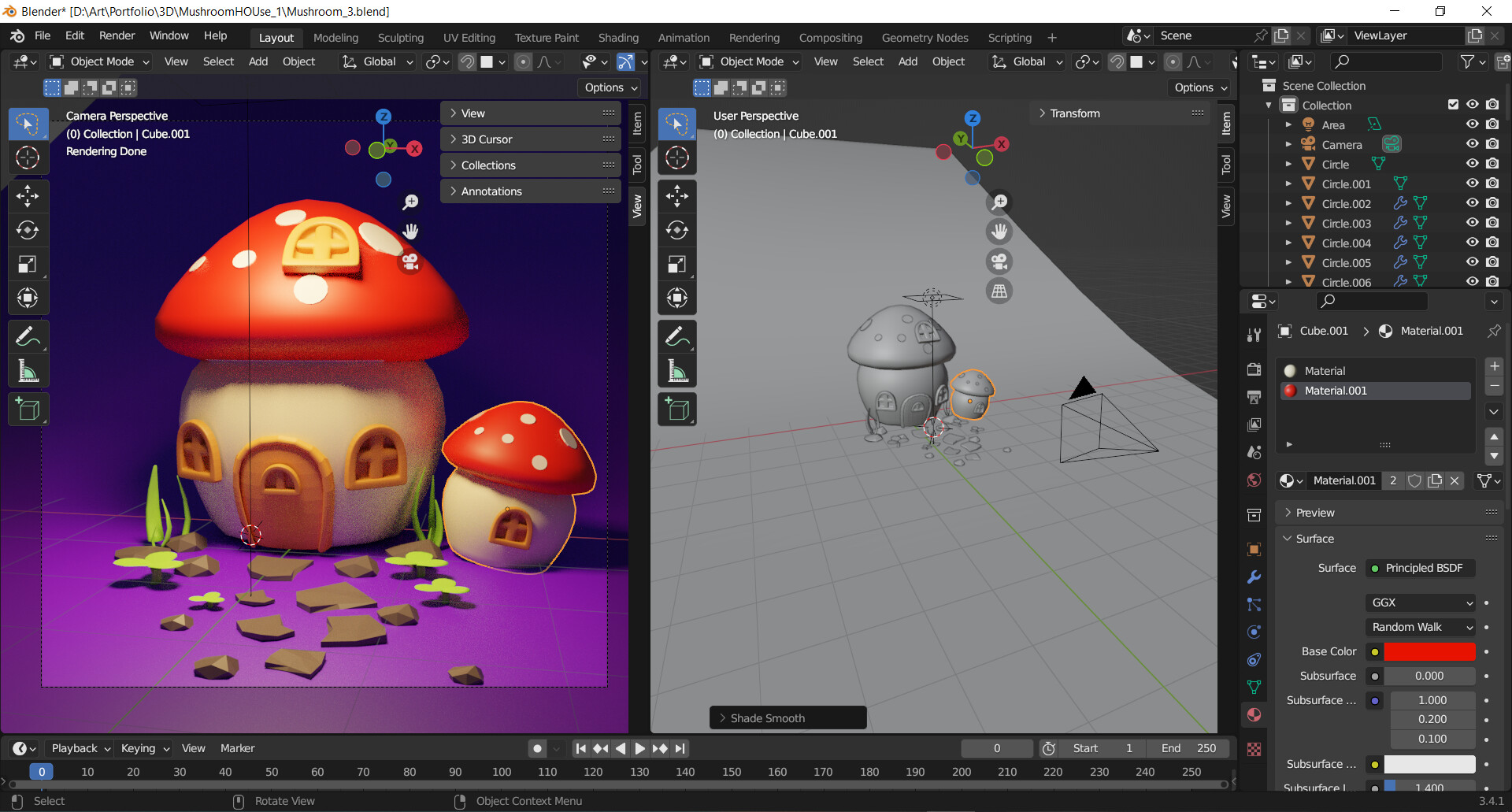Uncheck the Collection exclude checkbox
The height and width of the screenshot is (812, 1512).
pos(1453,105)
